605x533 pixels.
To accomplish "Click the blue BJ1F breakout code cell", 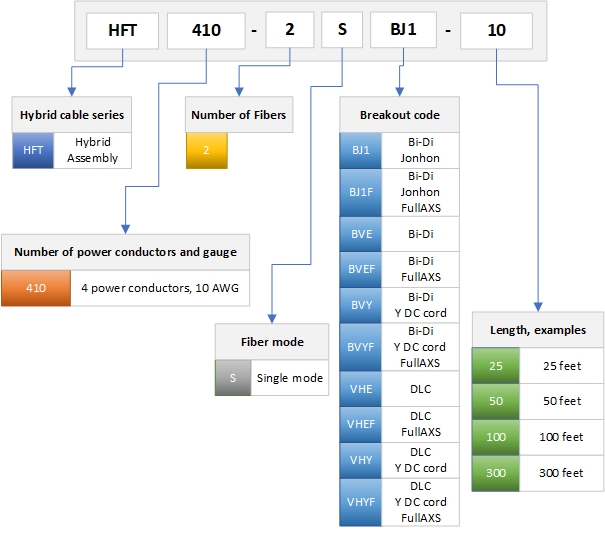I will coord(358,192).
